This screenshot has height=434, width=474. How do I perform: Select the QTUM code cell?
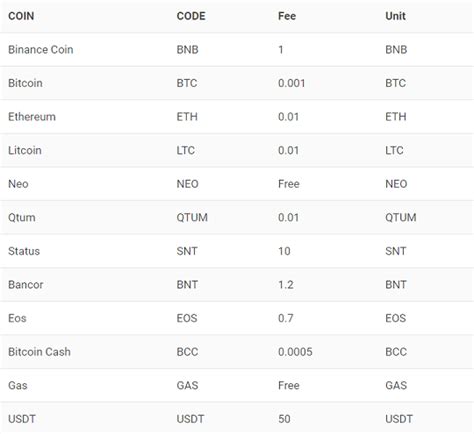pos(192,218)
